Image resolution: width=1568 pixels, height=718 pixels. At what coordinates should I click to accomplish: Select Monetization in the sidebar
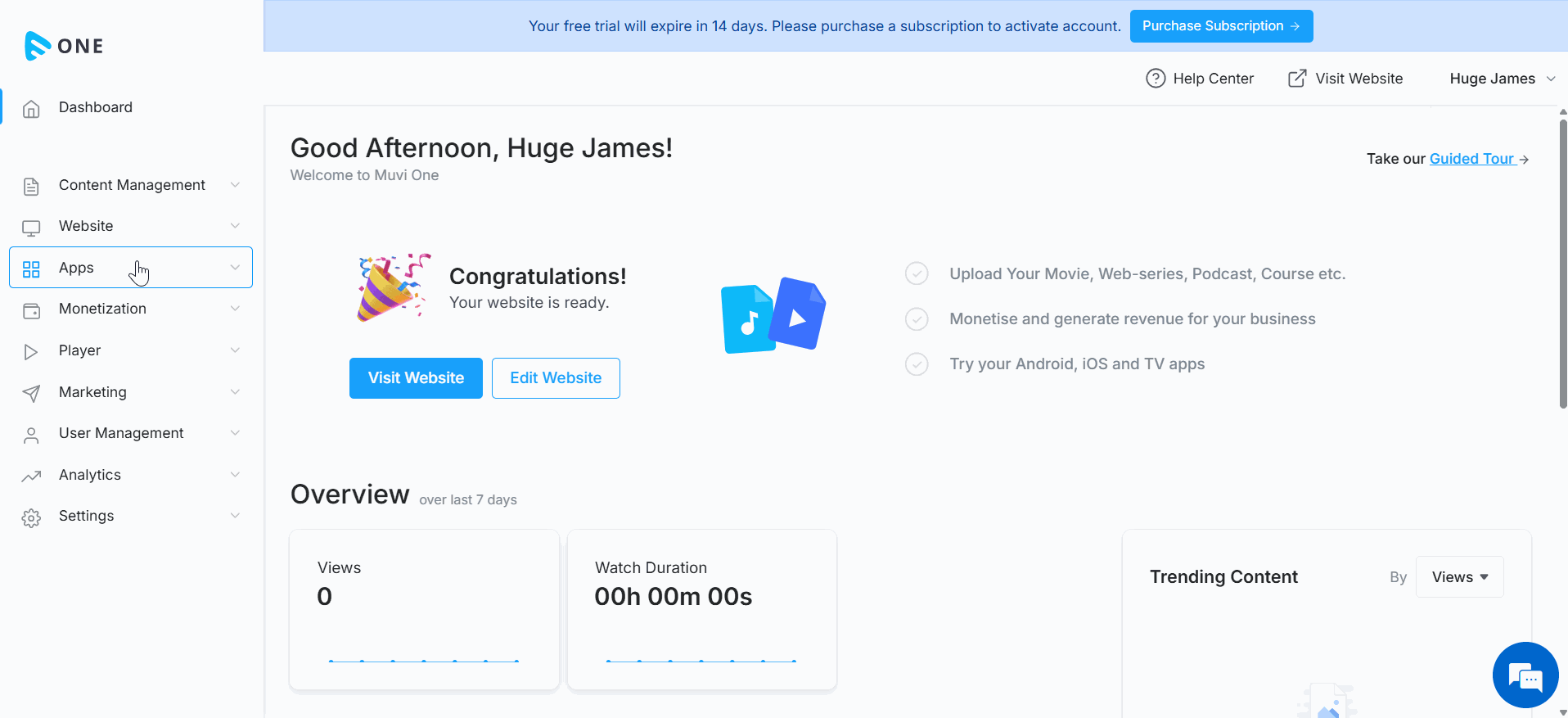pos(131,309)
